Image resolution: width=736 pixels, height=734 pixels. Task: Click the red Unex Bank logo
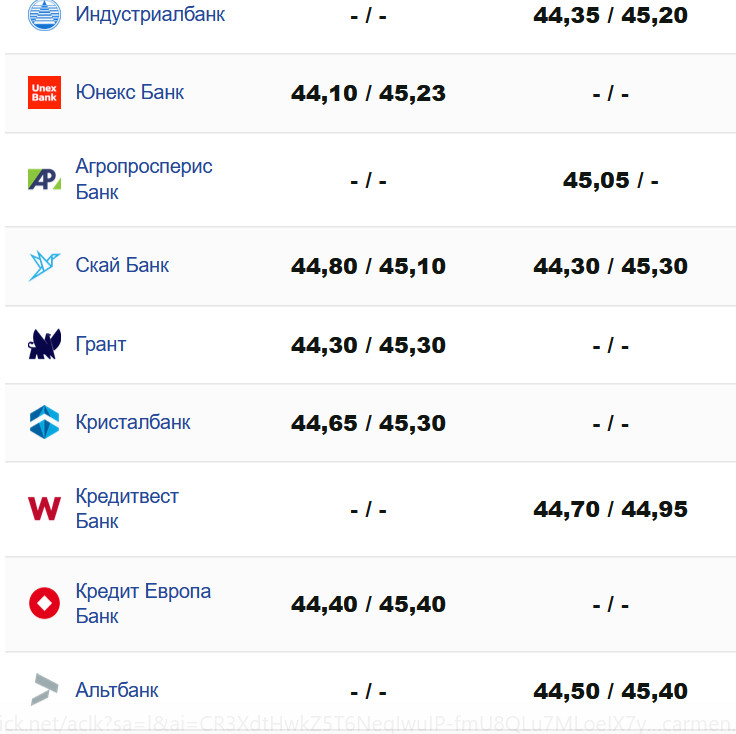tap(44, 93)
